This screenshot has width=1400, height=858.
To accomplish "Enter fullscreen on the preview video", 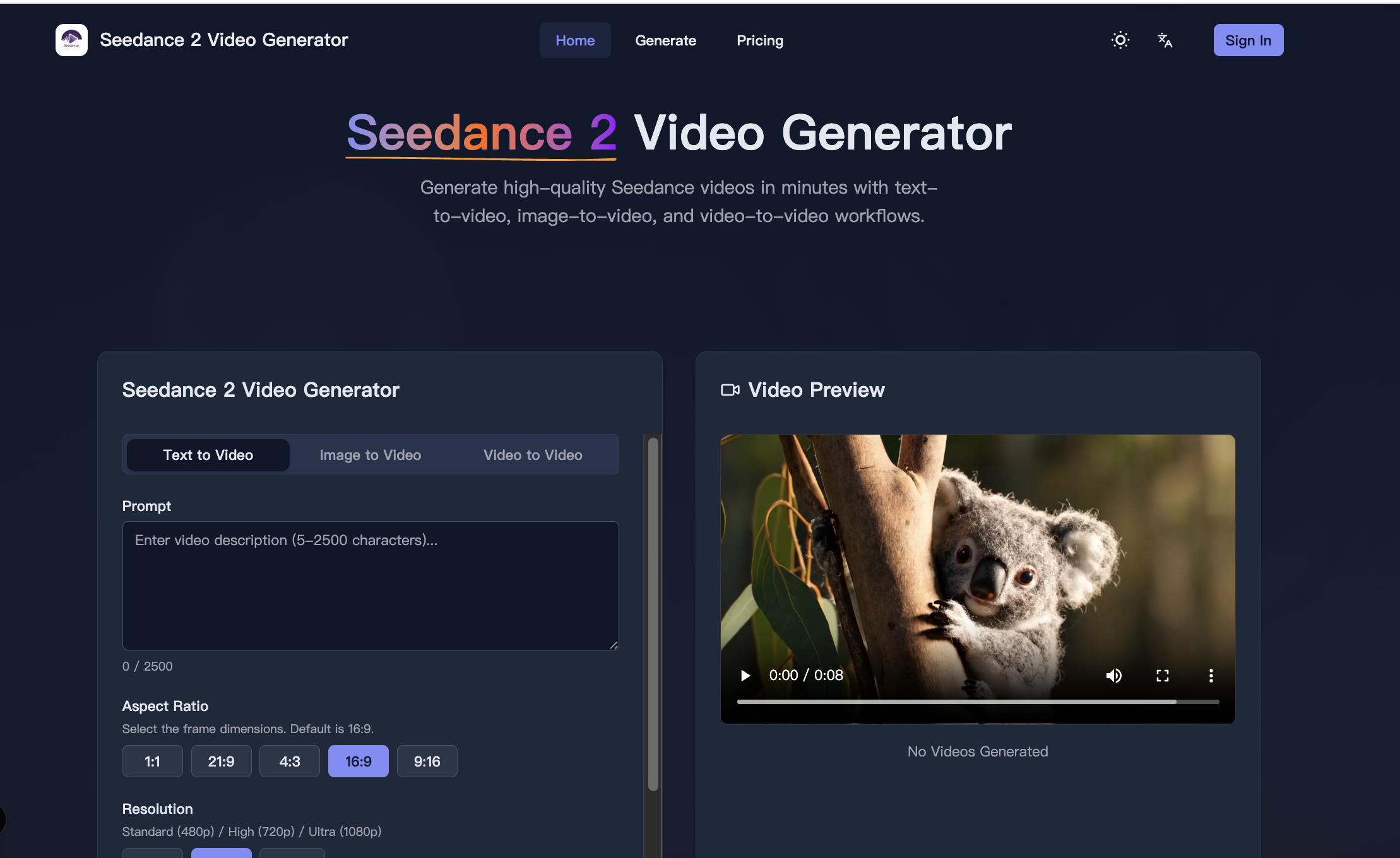I will [x=1163, y=675].
